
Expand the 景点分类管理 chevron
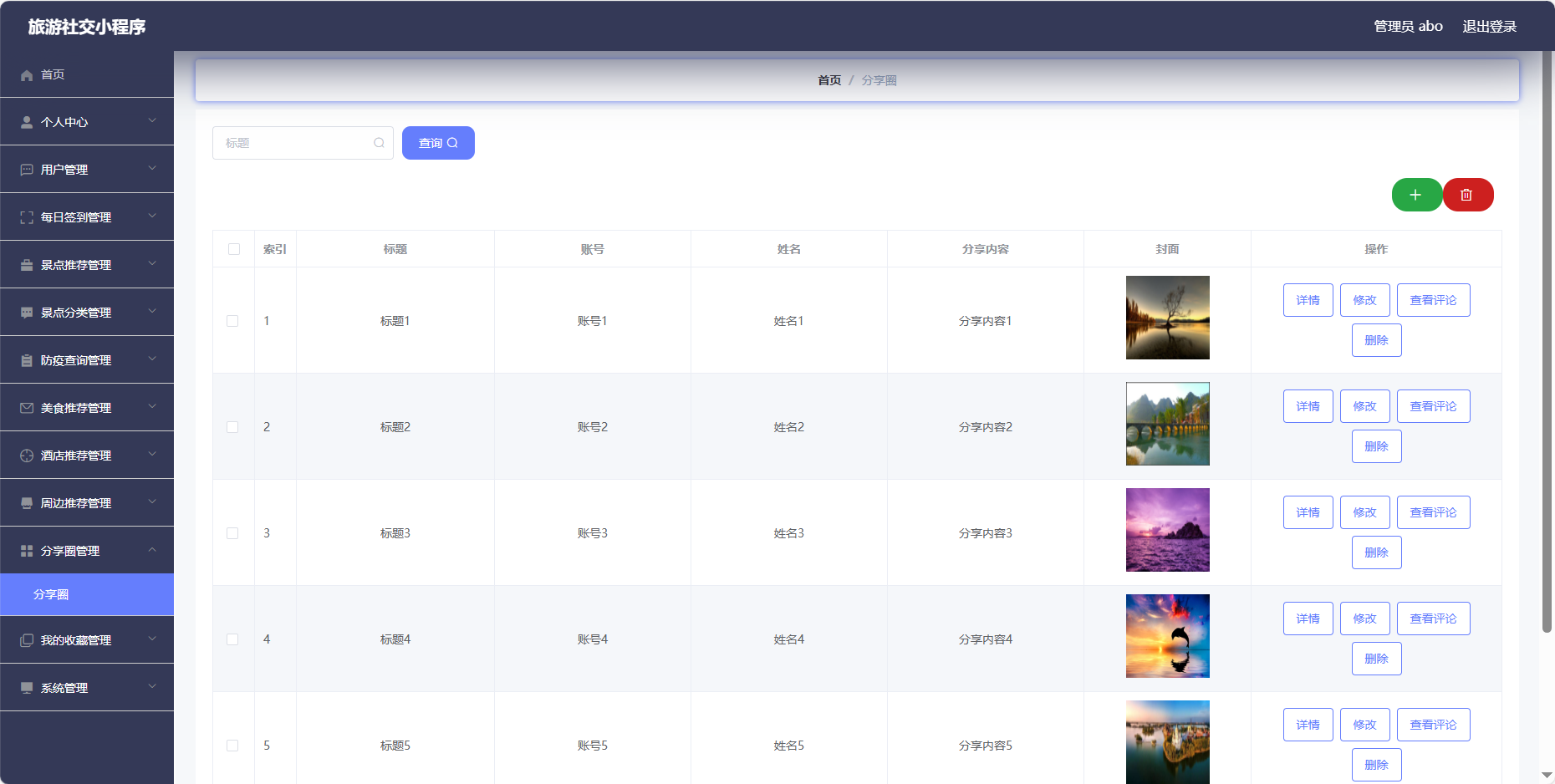pos(152,311)
